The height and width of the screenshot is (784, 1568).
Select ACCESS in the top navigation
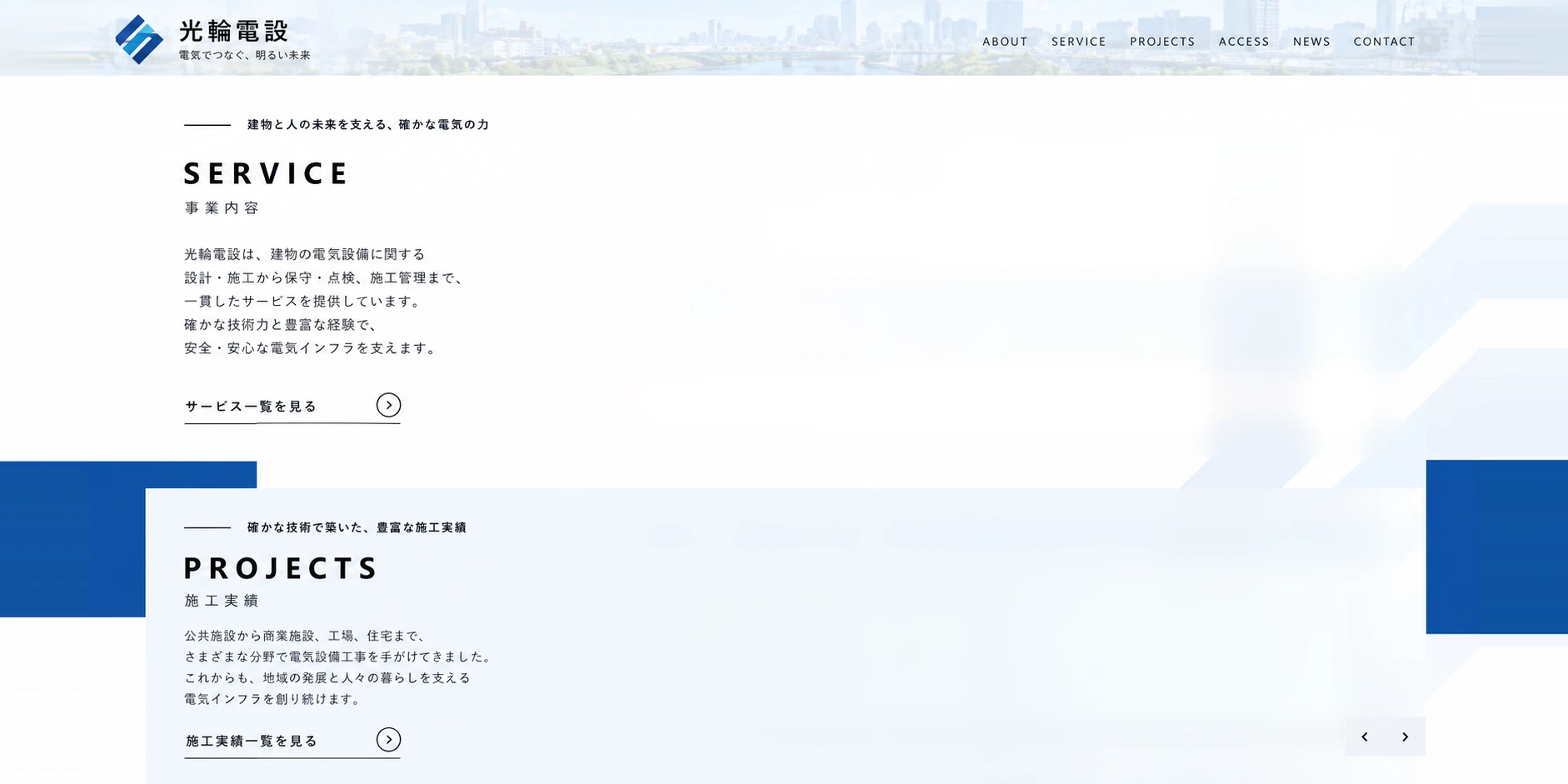tap(1244, 42)
